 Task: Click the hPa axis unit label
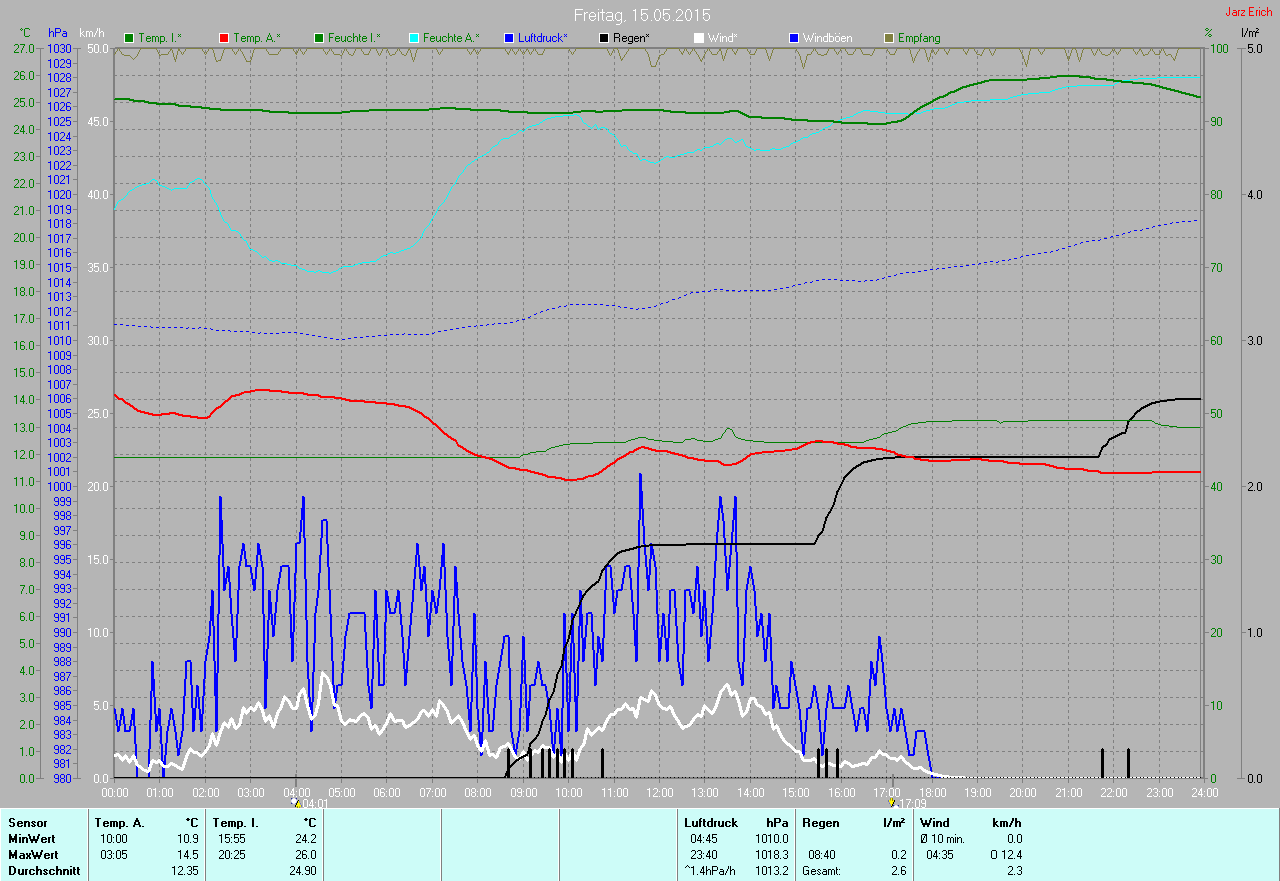pos(60,33)
